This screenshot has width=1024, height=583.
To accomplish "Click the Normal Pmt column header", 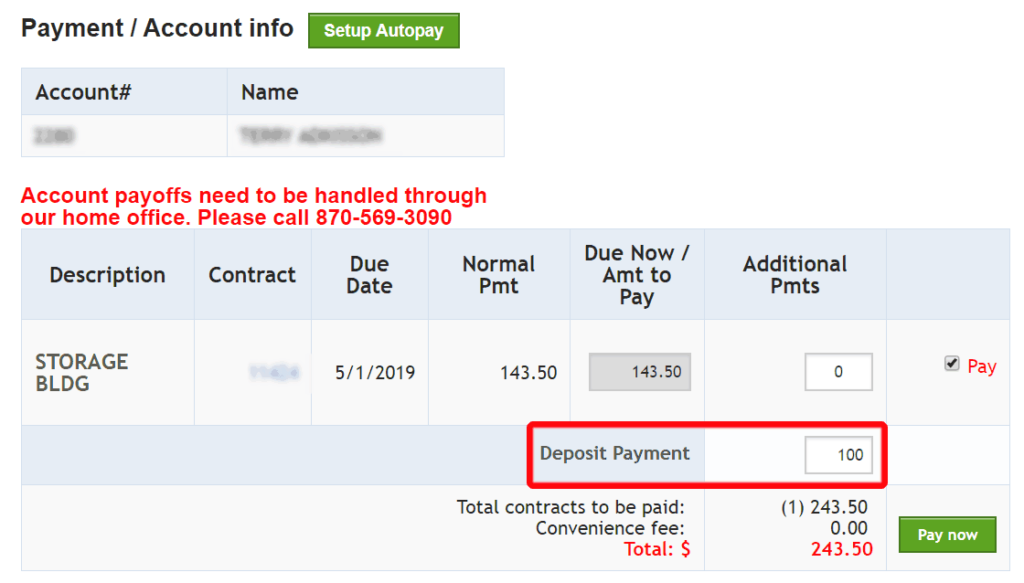I will click(498, 275).
